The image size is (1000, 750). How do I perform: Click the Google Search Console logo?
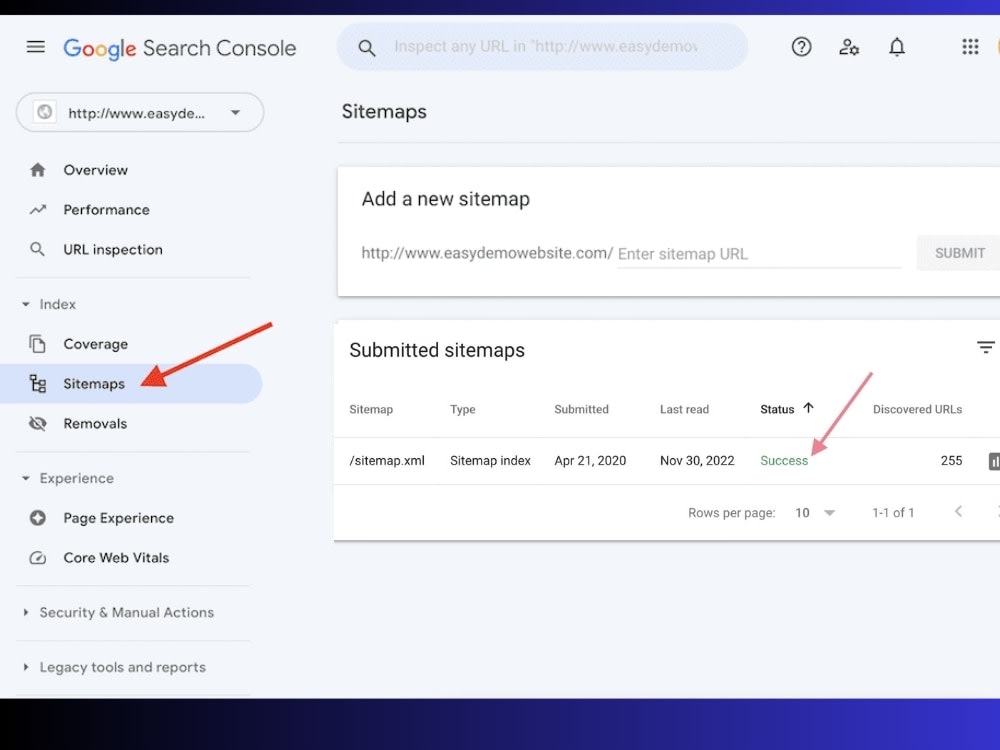(x=179, y=48)
